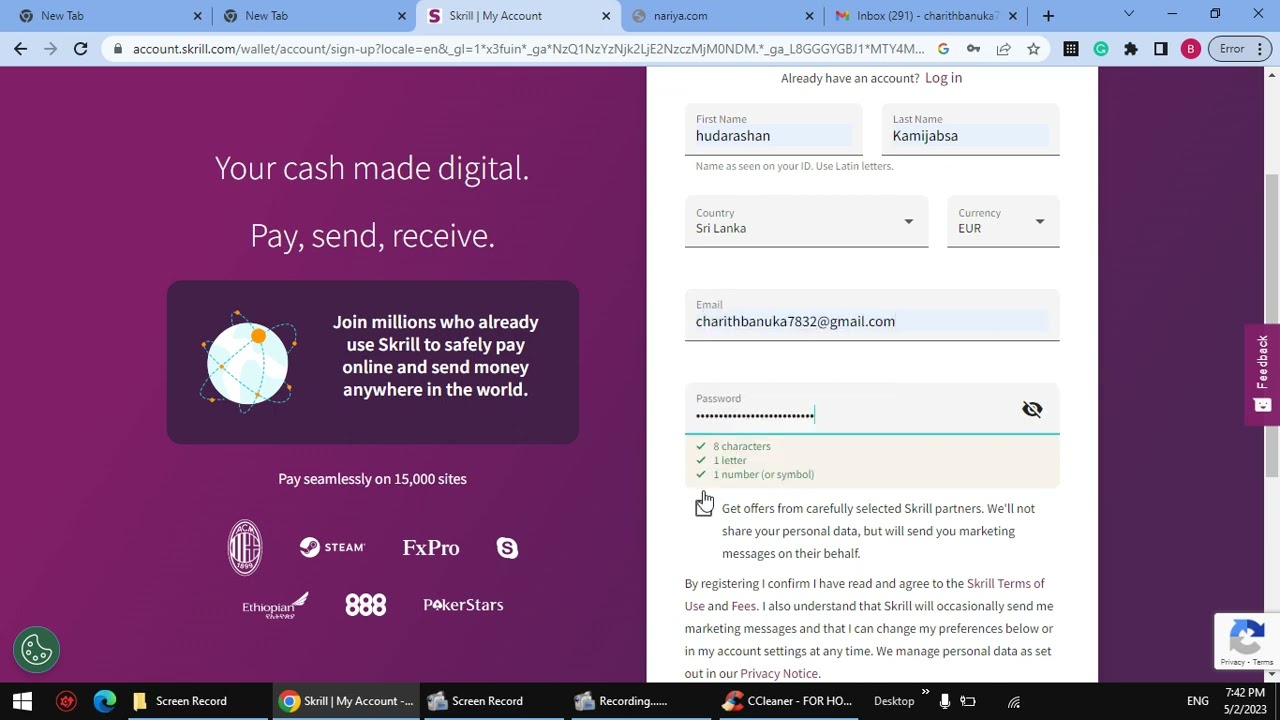The width and height of the screenshot is (1280, 720).
Task: Open the network tray icon
Action: 1014,701
